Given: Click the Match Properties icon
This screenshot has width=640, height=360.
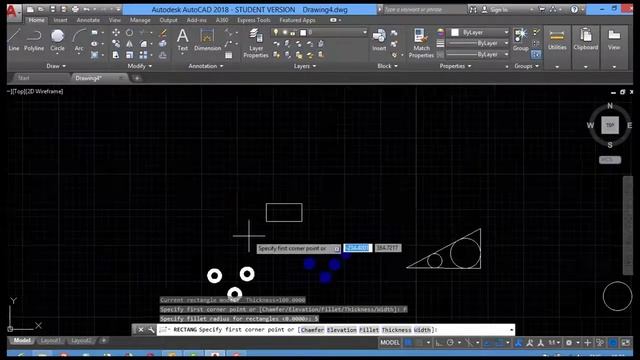Looking at the screenshot, I should click(421, 43).
